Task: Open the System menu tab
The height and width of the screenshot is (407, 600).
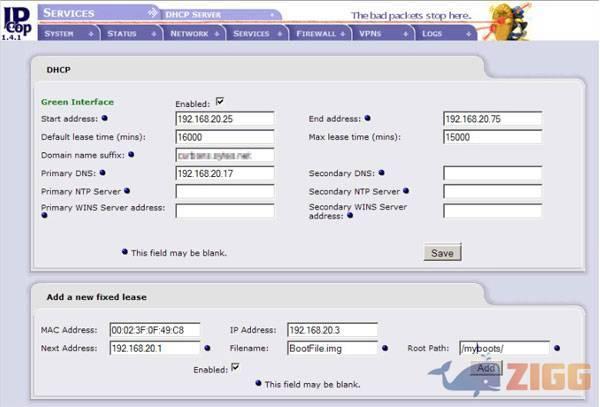Action: click(69, 33)
